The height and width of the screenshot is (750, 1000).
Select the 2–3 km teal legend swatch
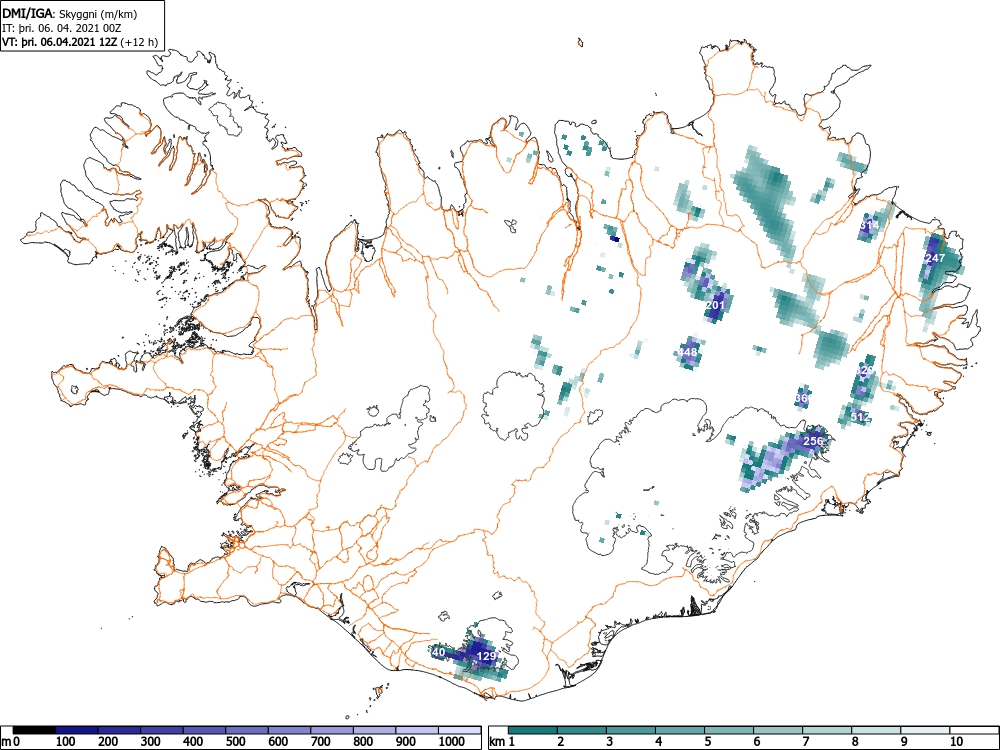[x=582, y=730]
